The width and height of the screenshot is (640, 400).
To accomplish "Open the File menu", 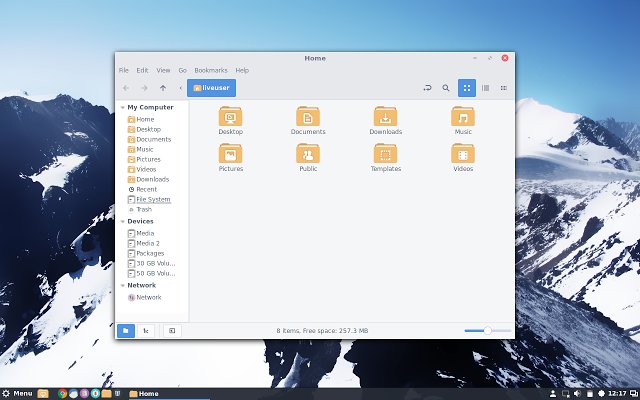I will [124, 70].
